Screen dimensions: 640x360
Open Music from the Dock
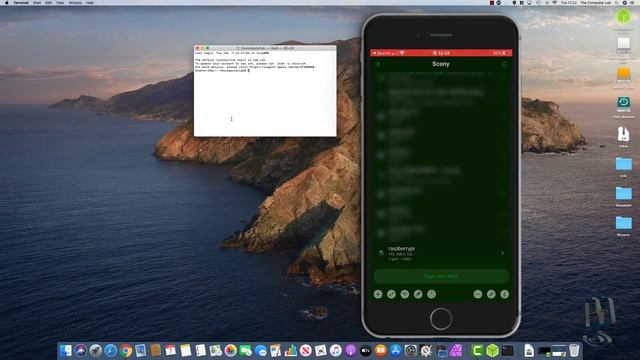click(336, 350)
